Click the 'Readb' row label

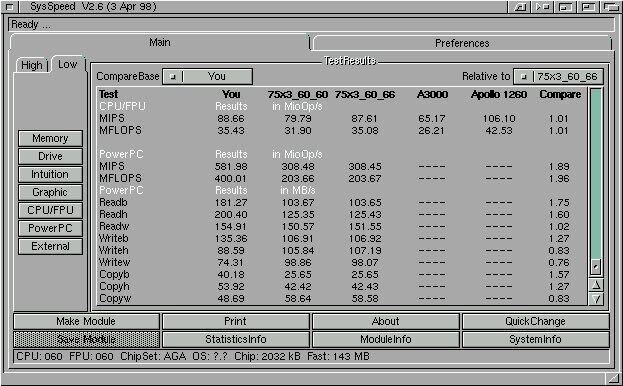click(113, 203)
